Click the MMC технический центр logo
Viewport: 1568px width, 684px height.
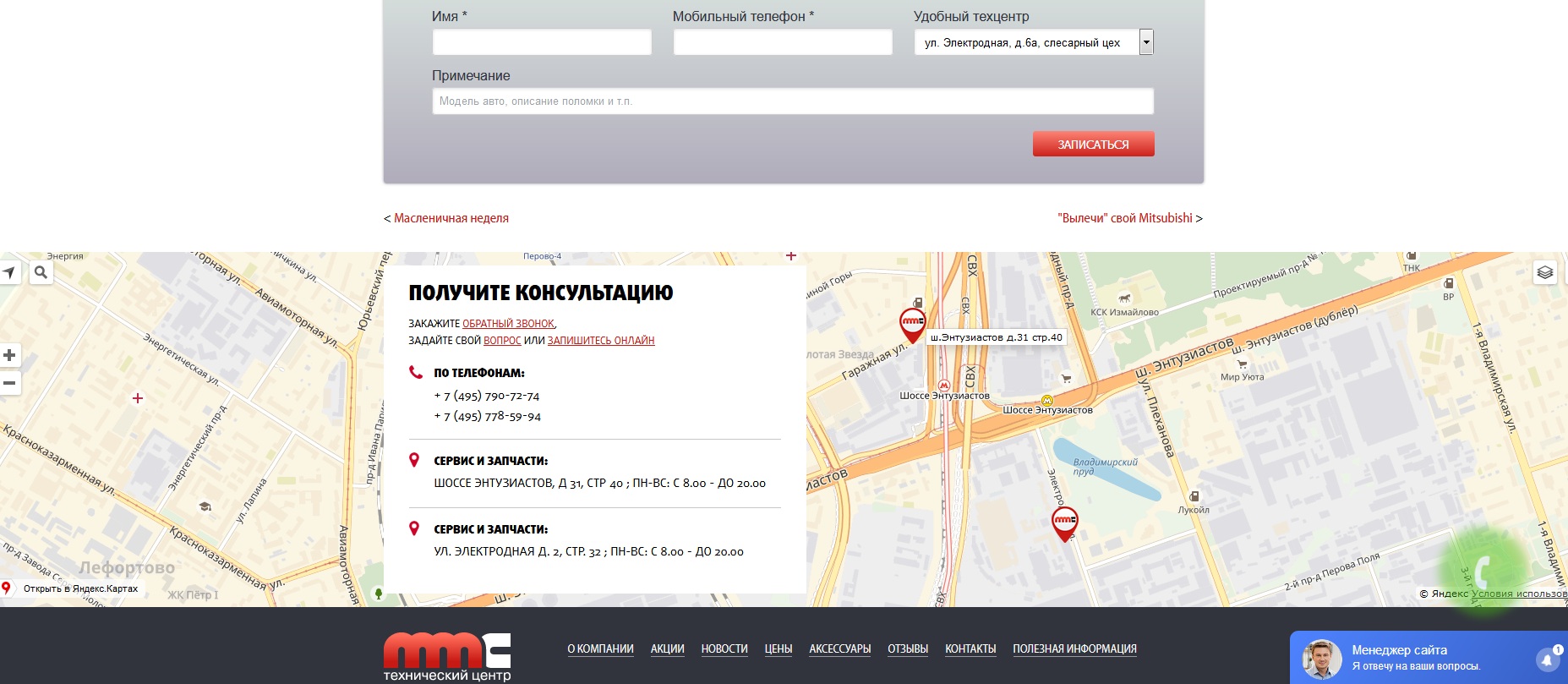[447, 656]
